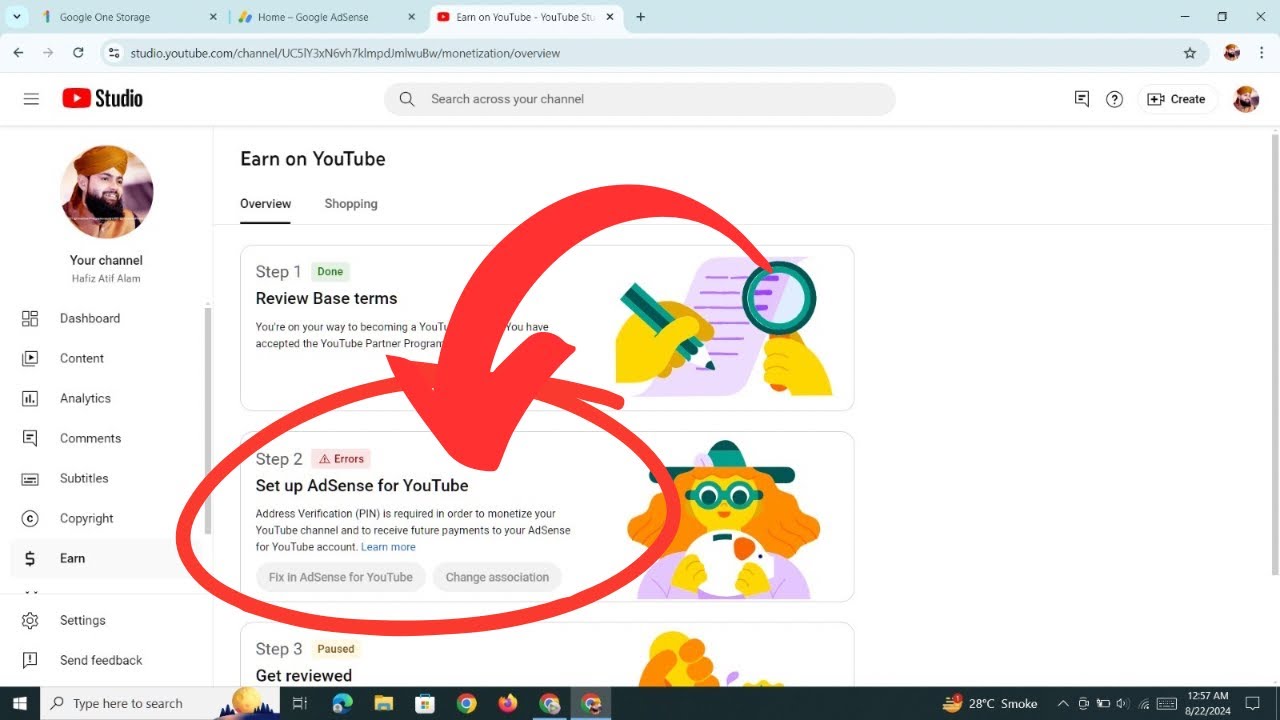Open account avatar in YouTube Studio header
The image size is (1280, 720).
click(x=1246, y=99)
